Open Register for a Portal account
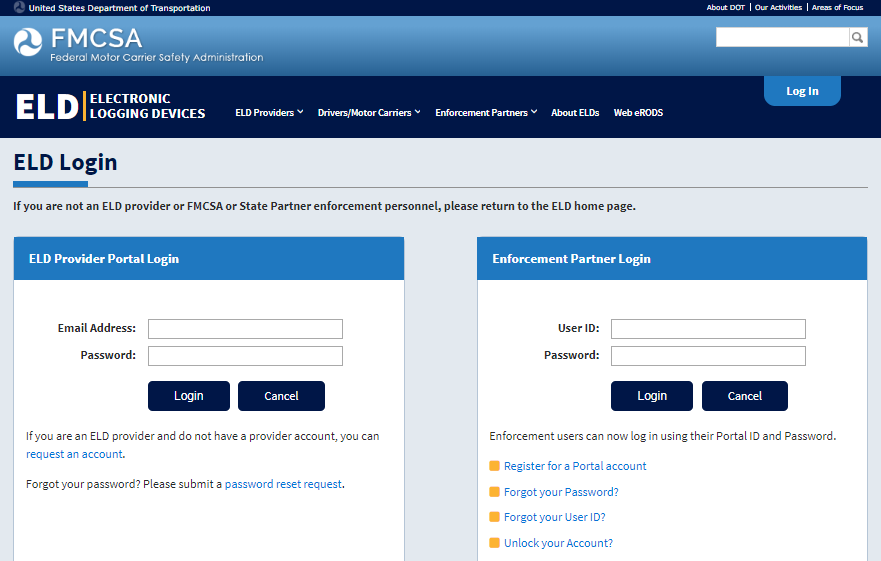This screenshot has height=561, width=881. [575, 466]
